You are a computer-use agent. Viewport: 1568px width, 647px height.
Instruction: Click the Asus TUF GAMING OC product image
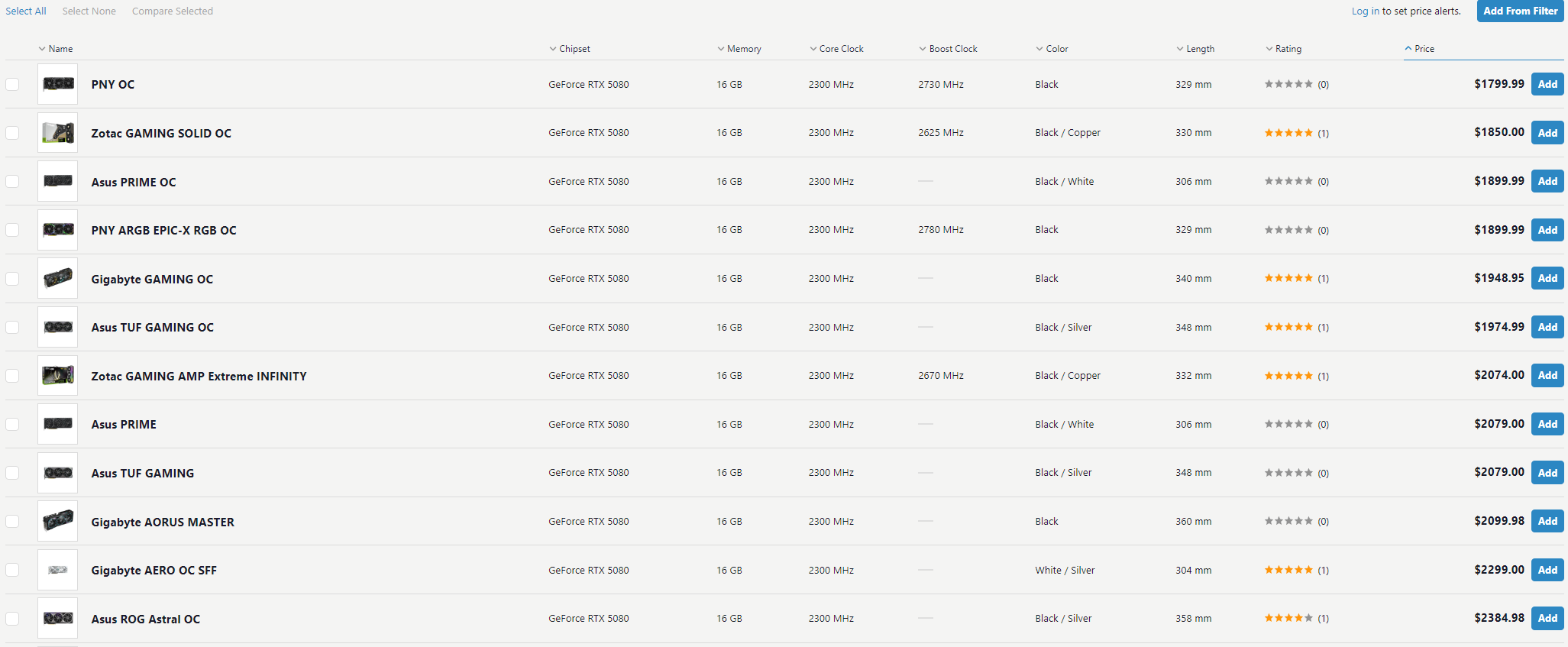pyautogui.click(x=58, y=327)
